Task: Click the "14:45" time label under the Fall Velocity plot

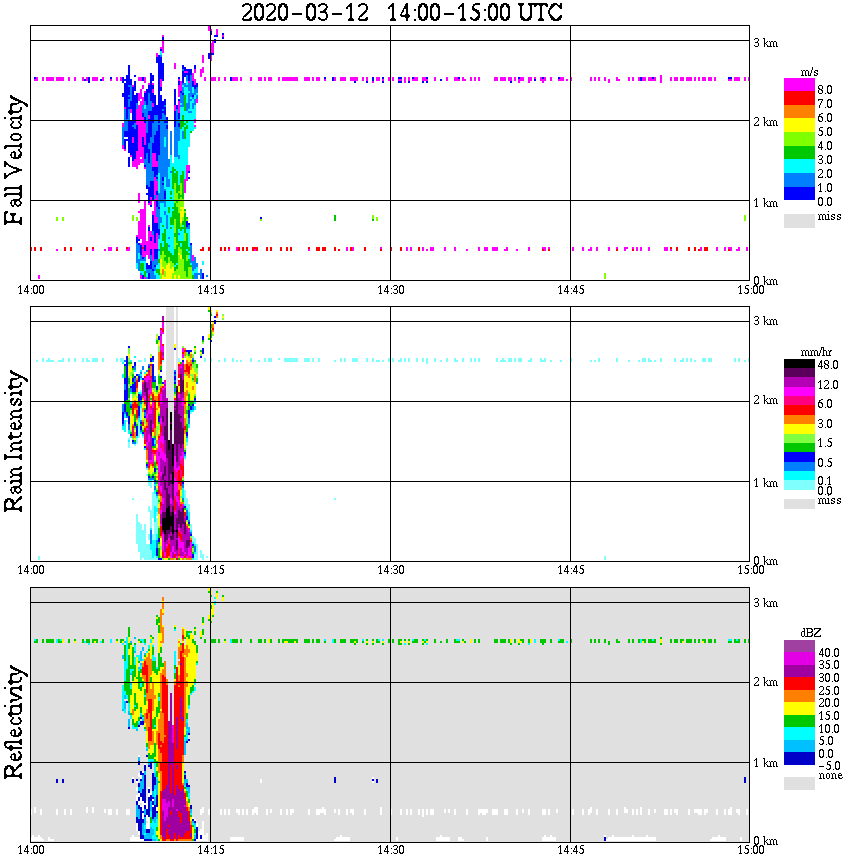Action: [570, 290]
